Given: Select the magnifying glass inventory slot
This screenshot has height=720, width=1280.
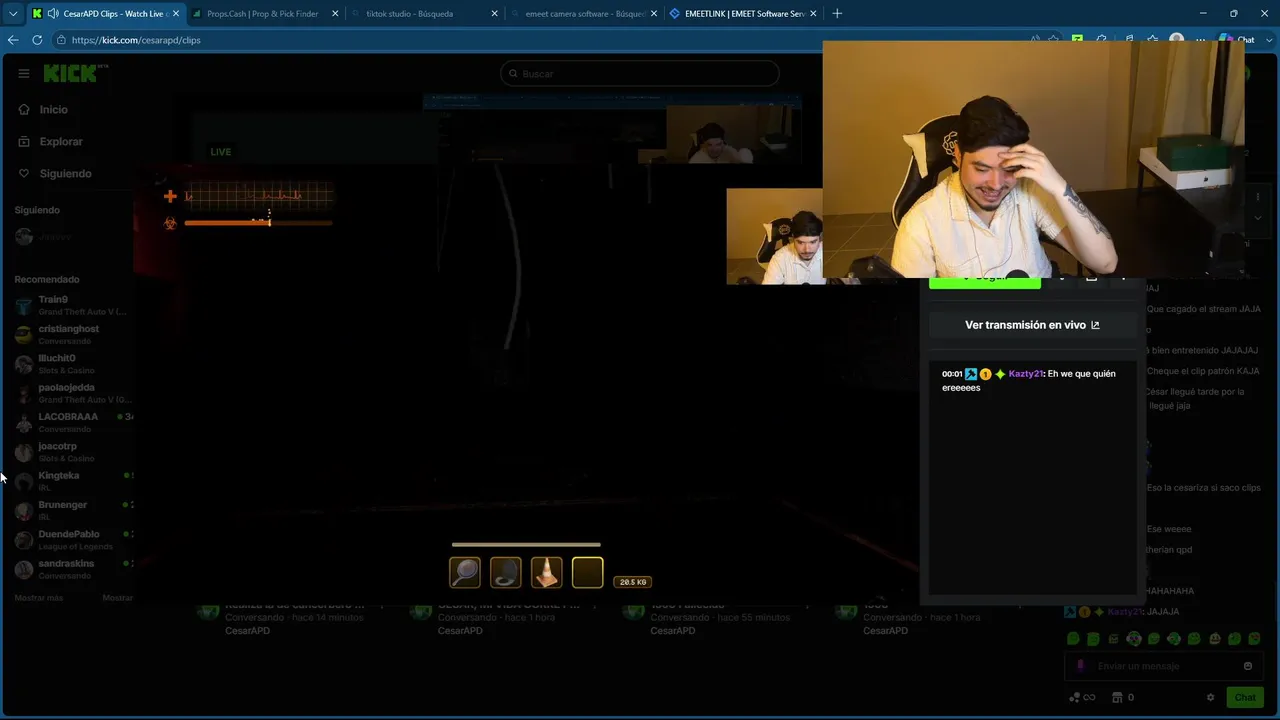Looking at the screenshot, I should tap(465, 572).
